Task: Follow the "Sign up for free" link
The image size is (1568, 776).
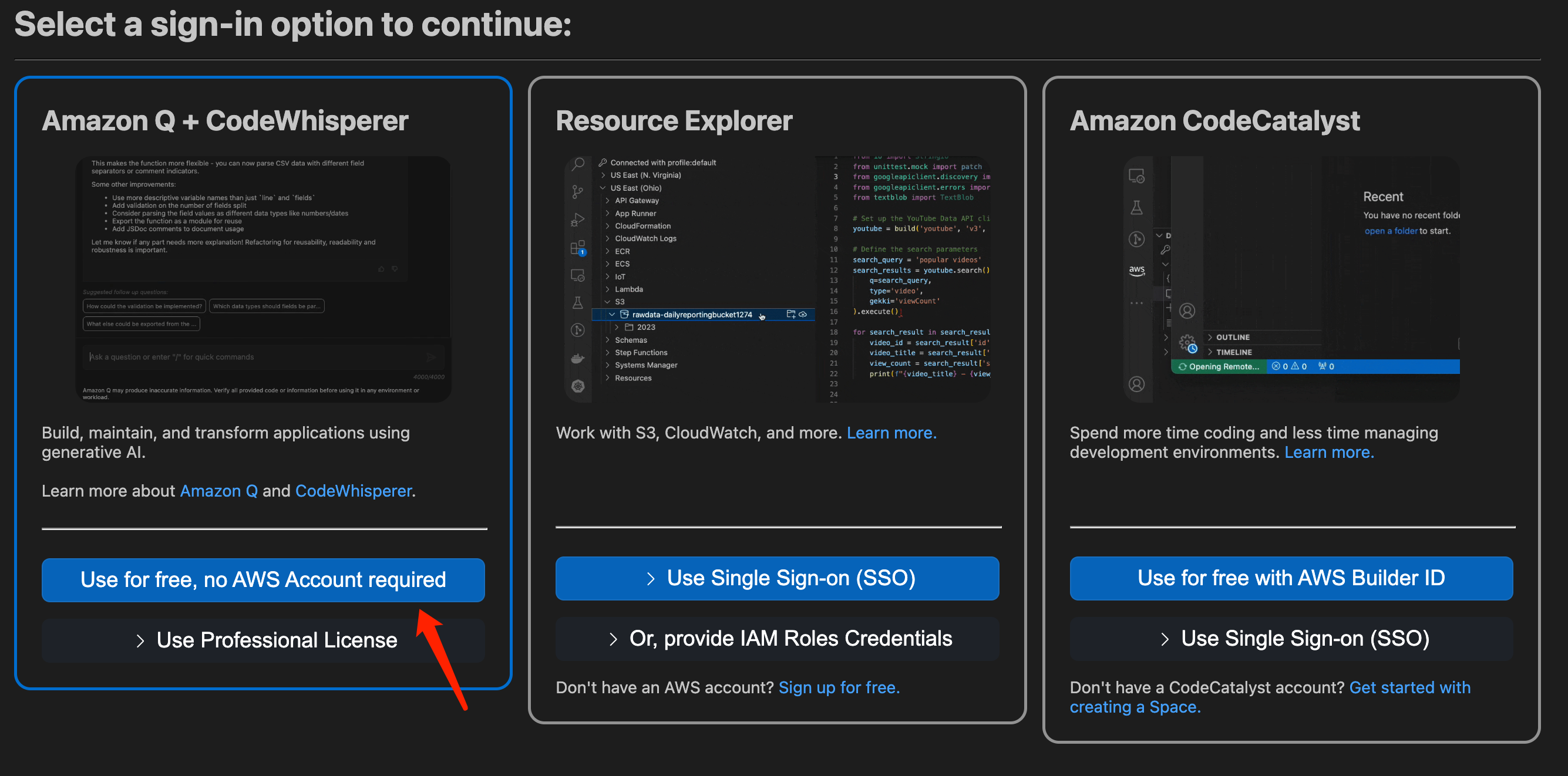Action: [839, 687]
